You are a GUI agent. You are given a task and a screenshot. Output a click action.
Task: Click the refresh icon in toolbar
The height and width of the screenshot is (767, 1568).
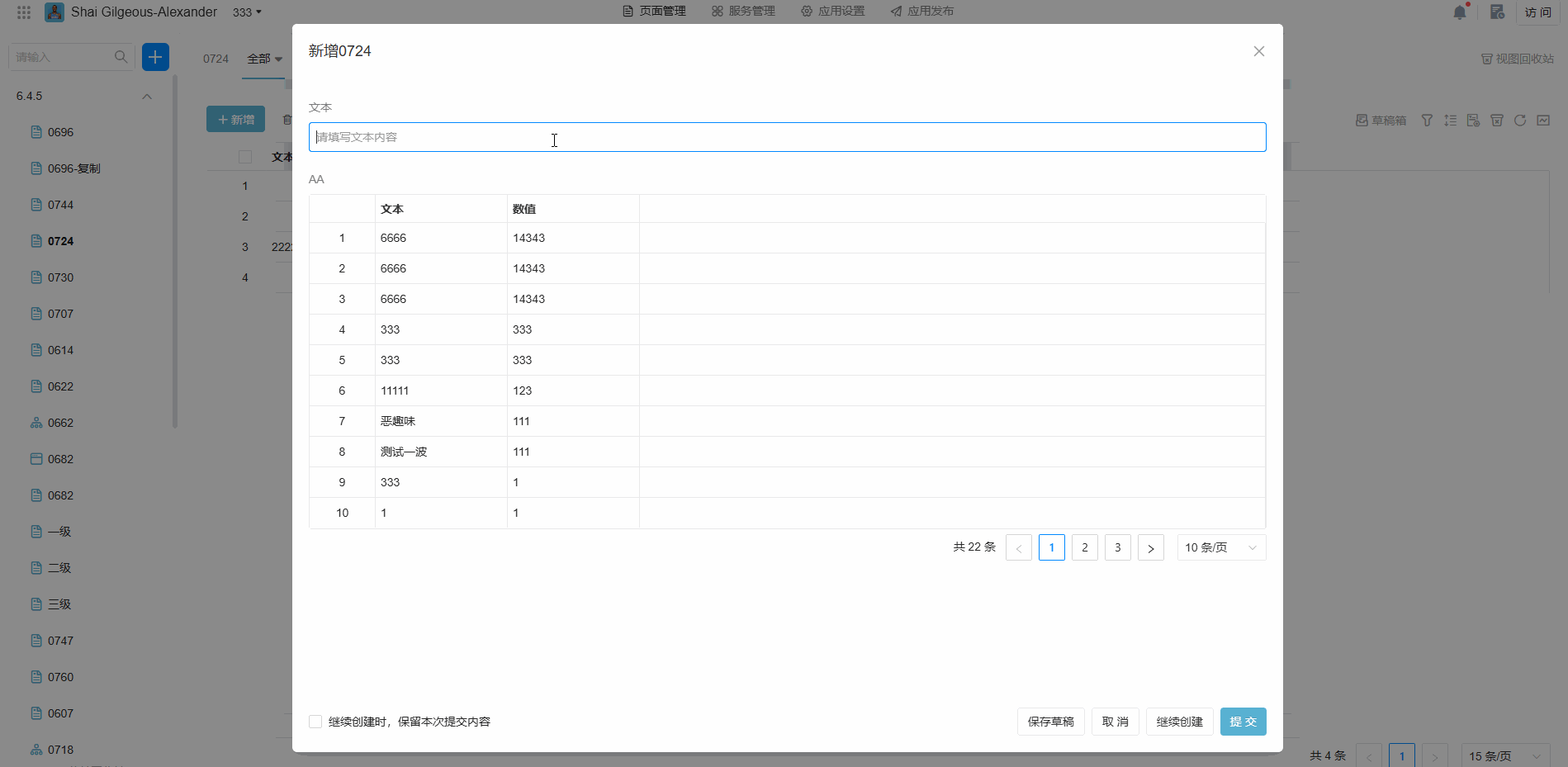1520,121
